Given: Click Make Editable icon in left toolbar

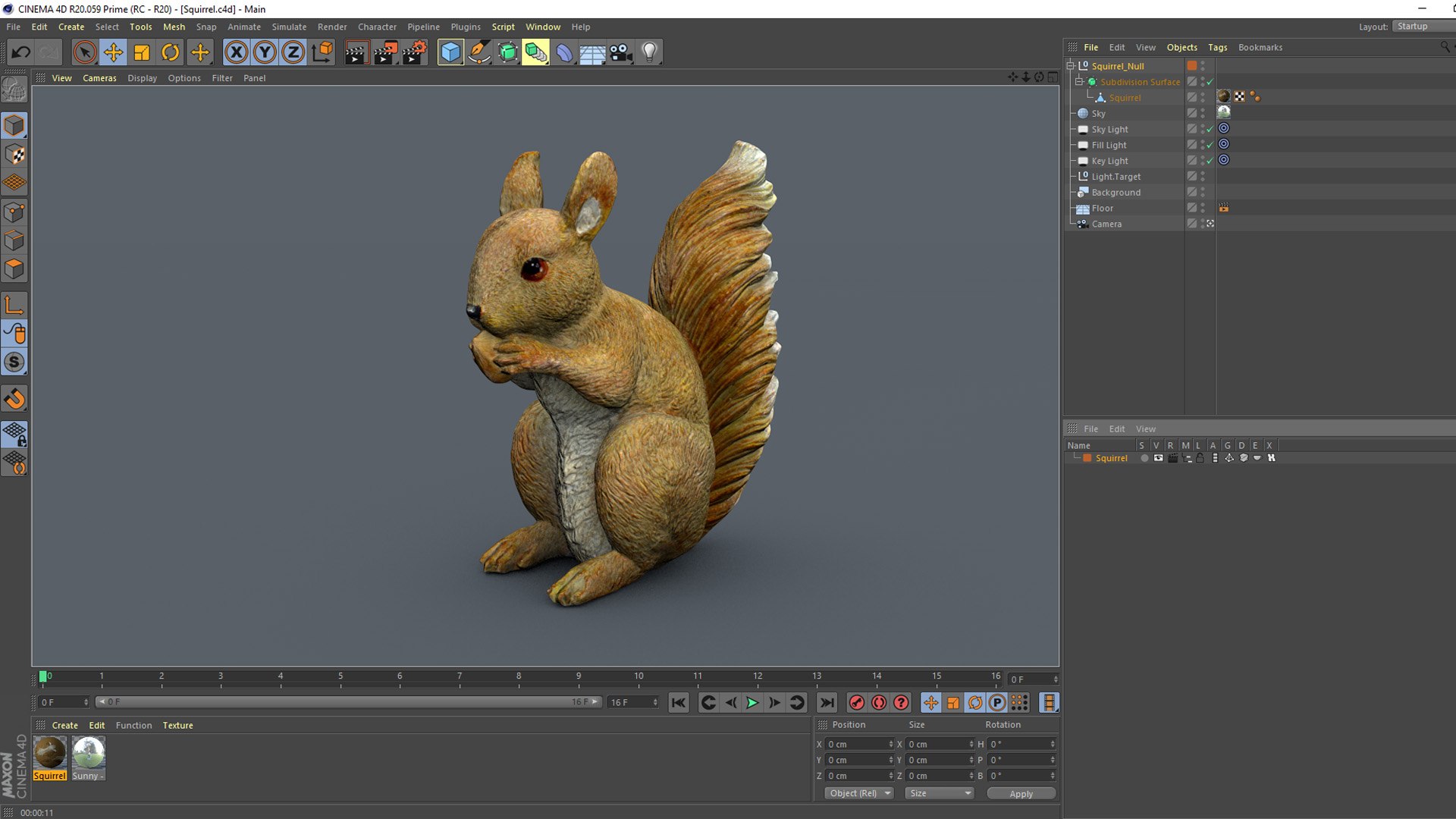Looking at the screenshot, I should click(x=14, y=90).
